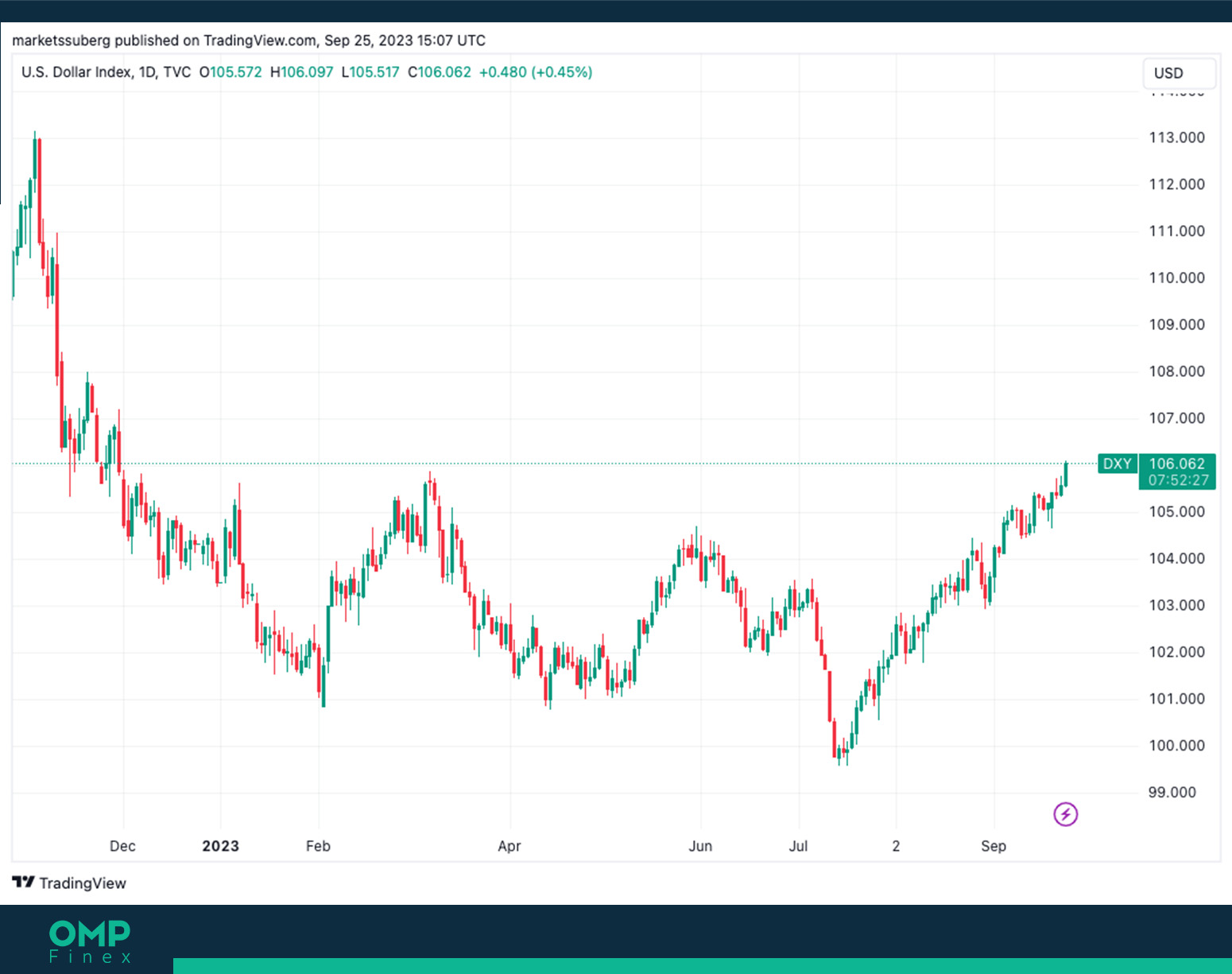This screenshot has width=1232, height=974.
Task: Click the 110.000 price axis label
Action: point(1176,278)
